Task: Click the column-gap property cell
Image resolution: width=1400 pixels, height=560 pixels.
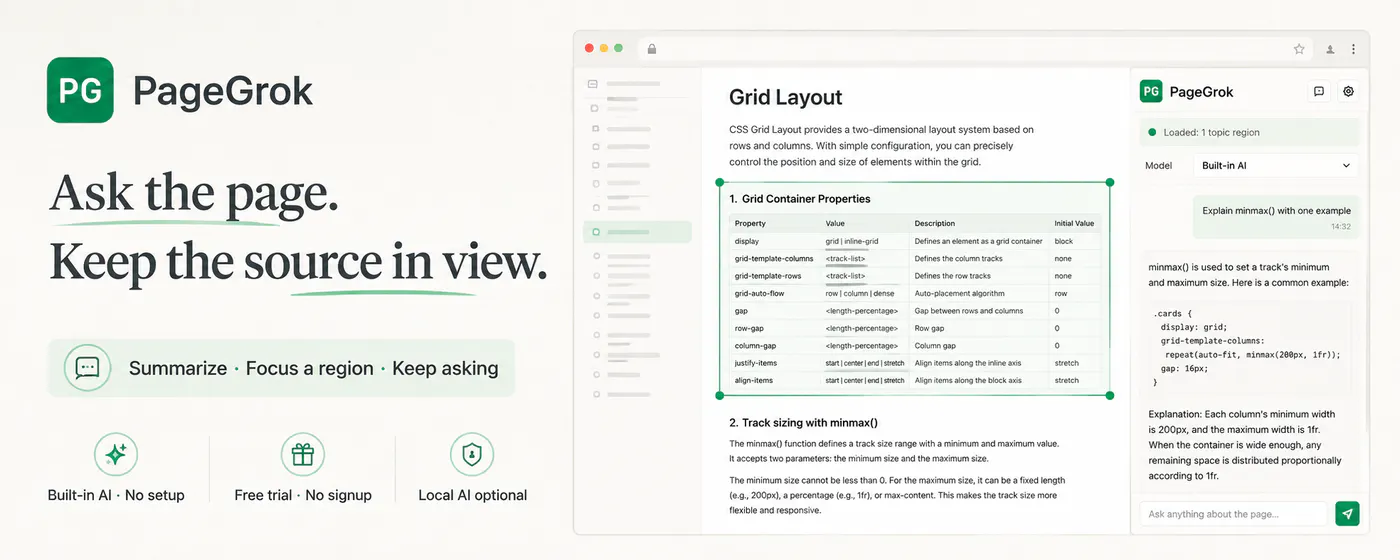Action: coord(755,346)
